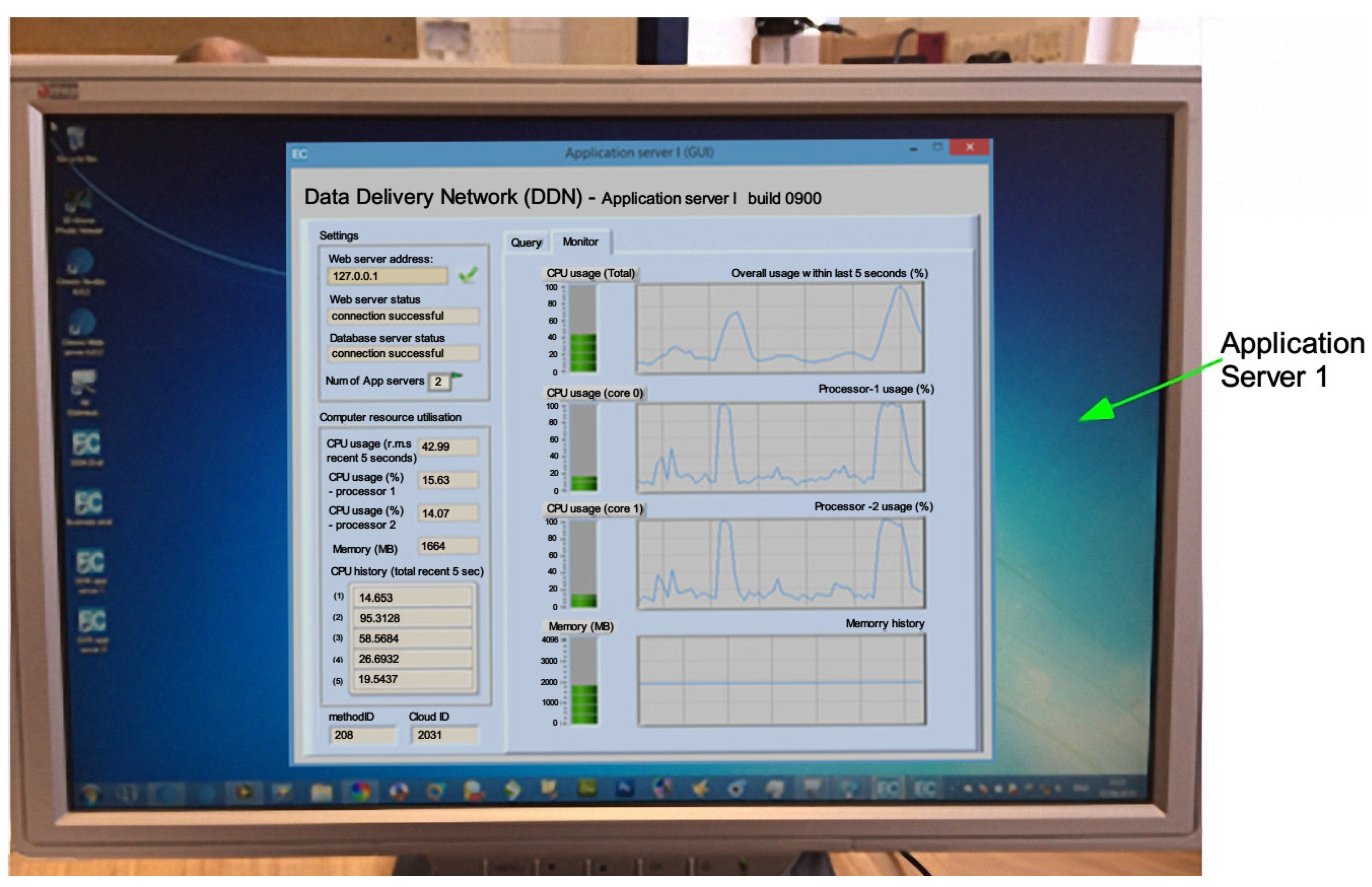Screen dimensions: 1372x887
Task: Click the Overall usage within last 5 seconds chart
Action: point(780,328)
